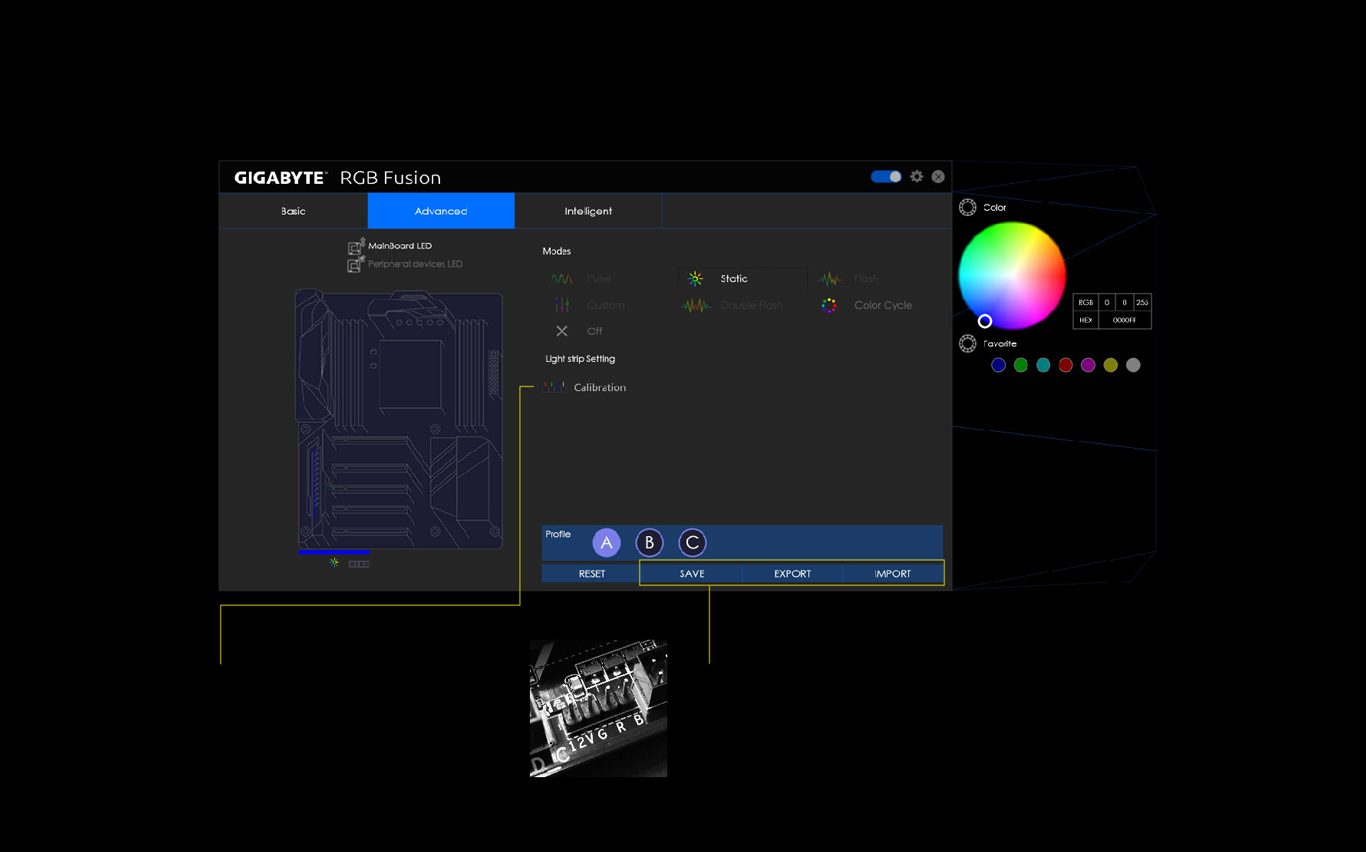The image size is (1366, 852).
Task: Turn lighting Off with the X icon
Action: [x=562, y=331]
